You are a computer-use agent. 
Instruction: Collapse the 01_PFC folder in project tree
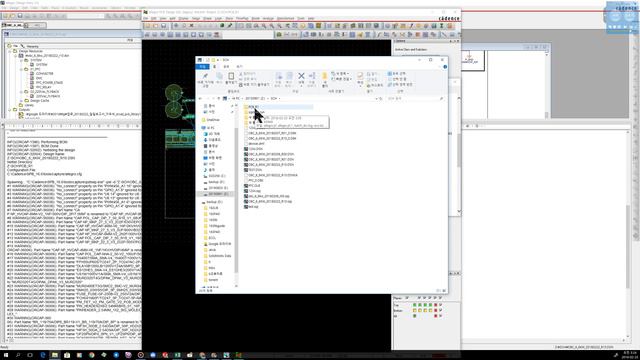[x=21, y=69]
